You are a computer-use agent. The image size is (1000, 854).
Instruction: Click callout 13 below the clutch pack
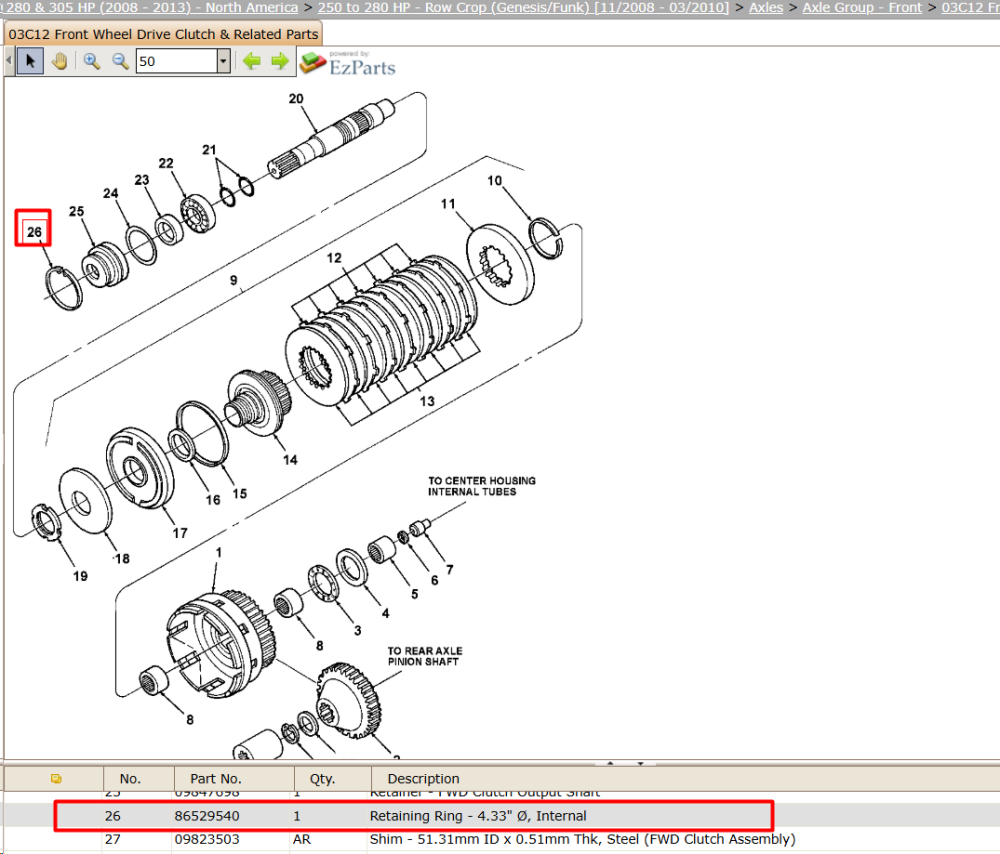coord(427,401)
